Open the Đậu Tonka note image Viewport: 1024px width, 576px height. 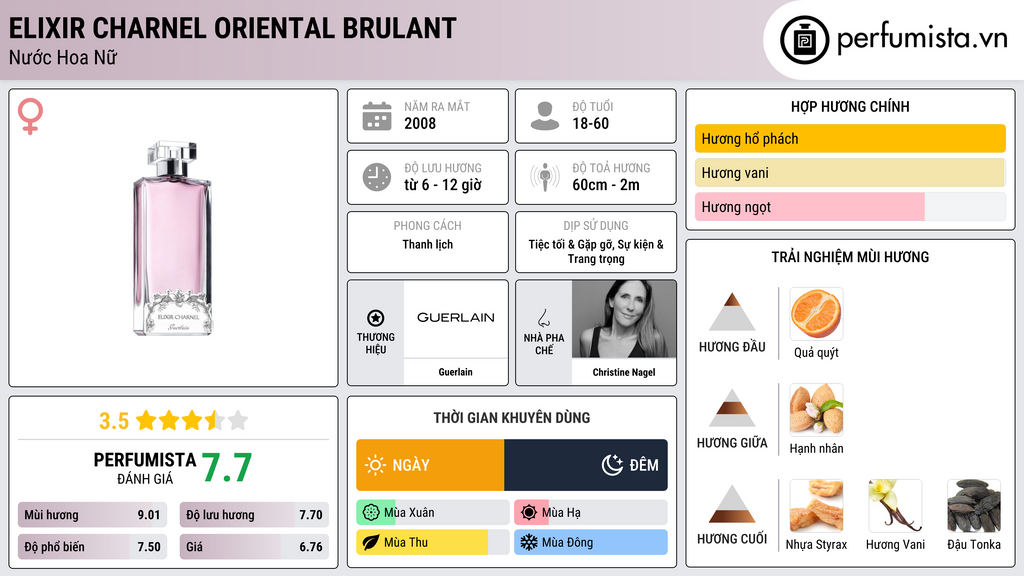click(x=974, y=505)
